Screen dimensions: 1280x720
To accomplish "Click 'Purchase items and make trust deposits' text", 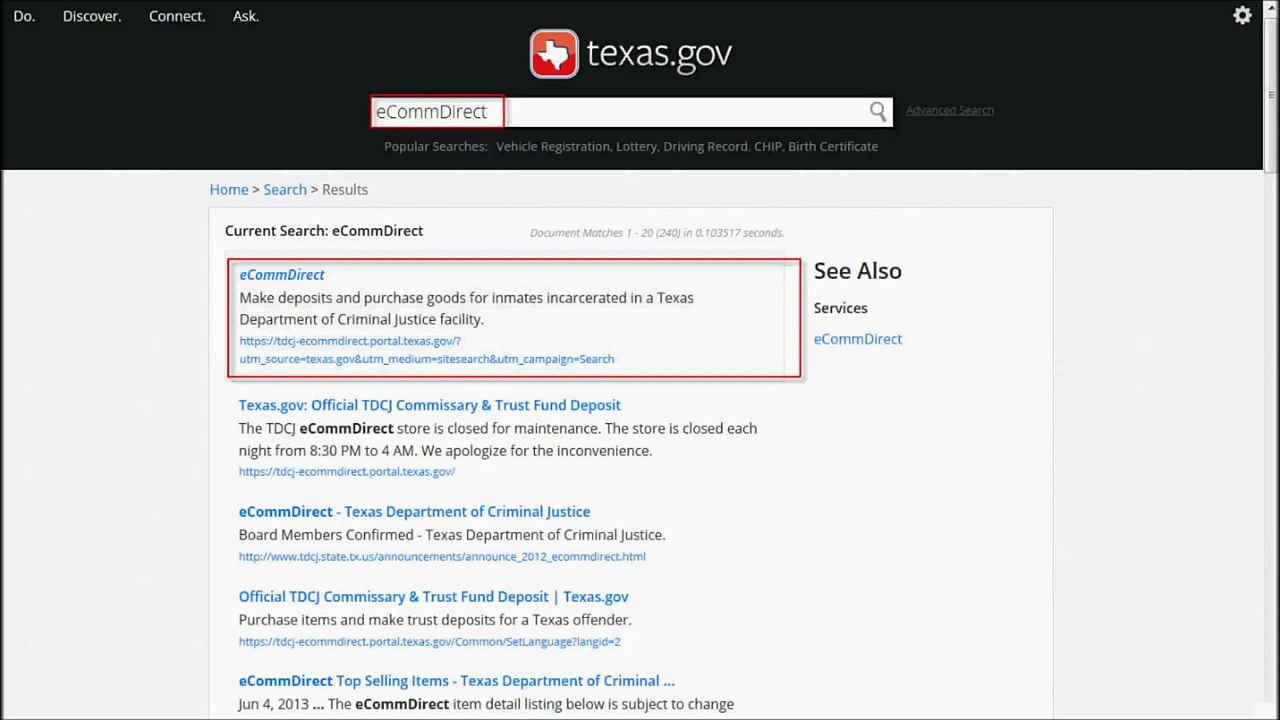I will point(435,620).
